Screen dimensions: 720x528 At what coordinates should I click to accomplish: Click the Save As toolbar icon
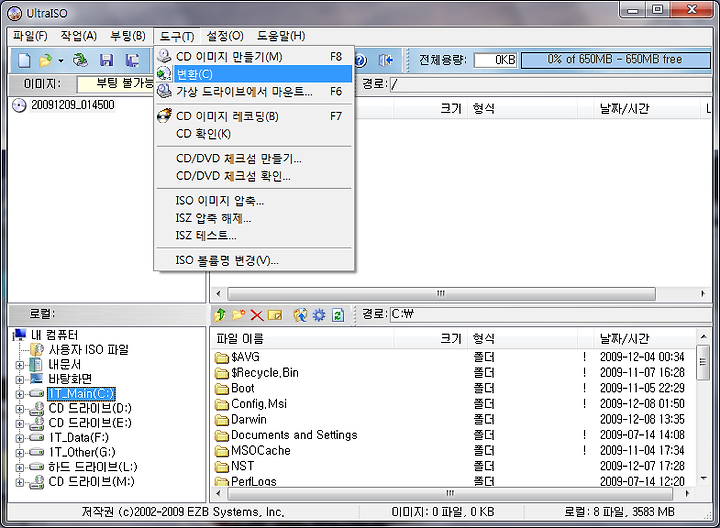click(x=132, y=60)
